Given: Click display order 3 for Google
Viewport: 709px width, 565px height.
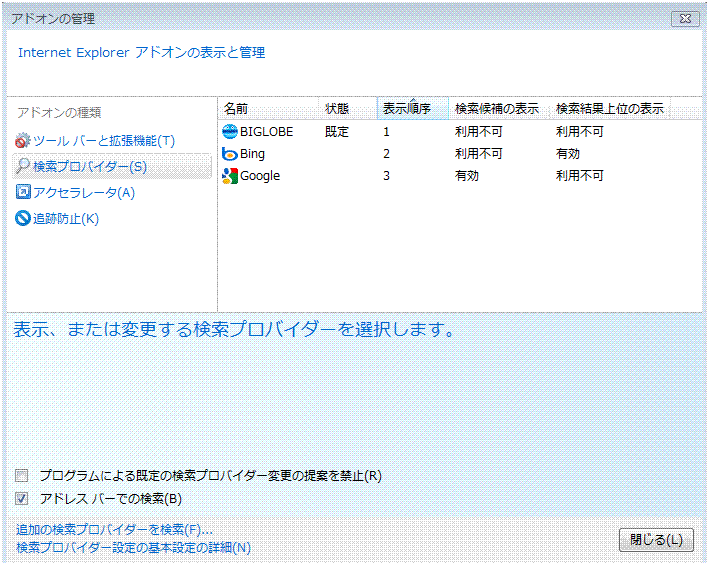Looking at the screenshot, I should point(386,176).
